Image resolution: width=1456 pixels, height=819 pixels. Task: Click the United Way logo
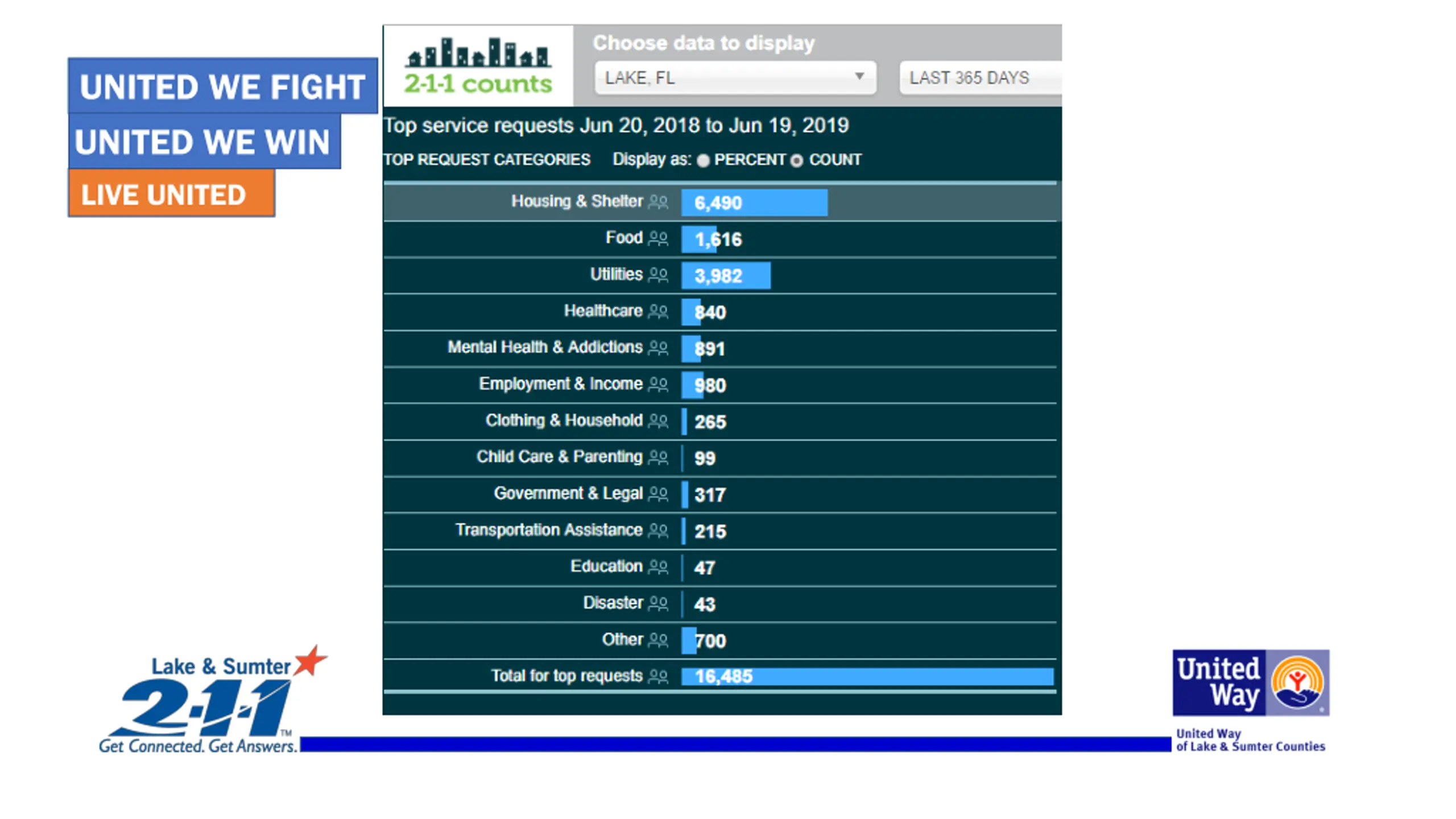pos(1251,700)
